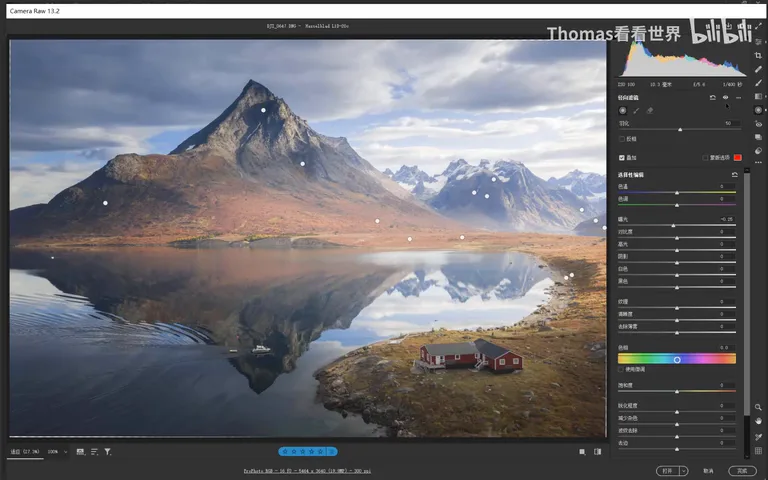Click the hue value field showing 0.0
768x480 pixels.
[727, 348]
